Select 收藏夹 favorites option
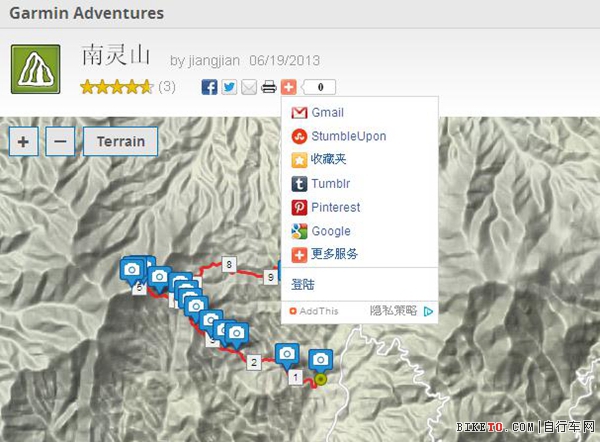 (x=329, y=159)
